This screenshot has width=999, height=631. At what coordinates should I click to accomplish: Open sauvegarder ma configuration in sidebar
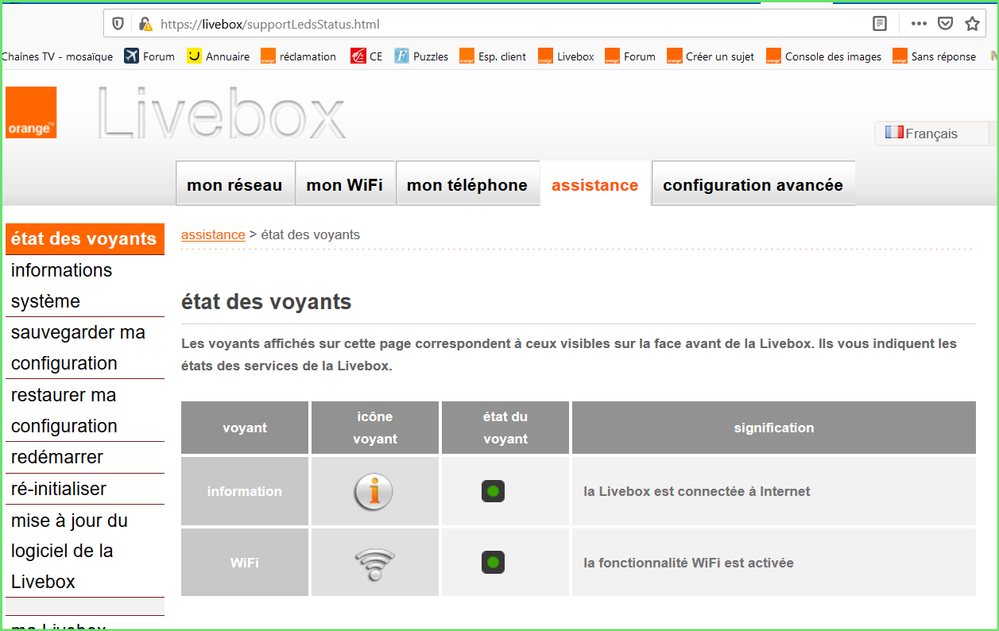pyautogui.click(x=84, y=348)
